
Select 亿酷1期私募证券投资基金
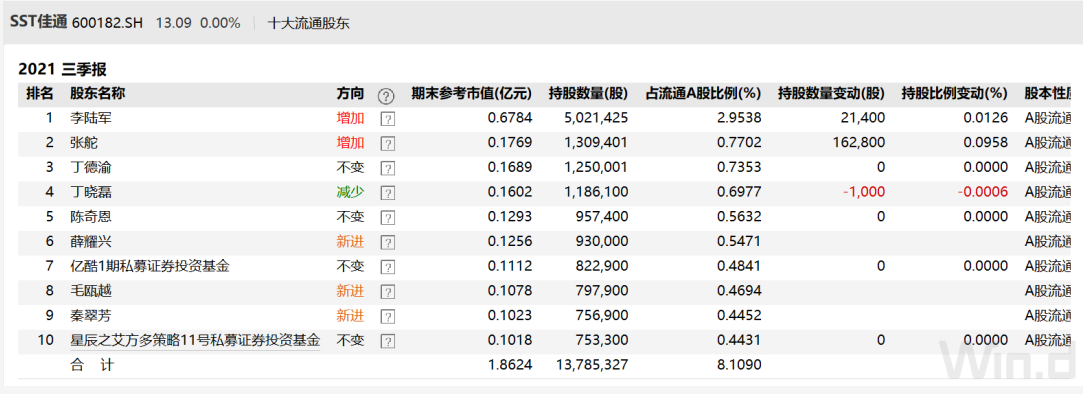(x=150, y=266)
